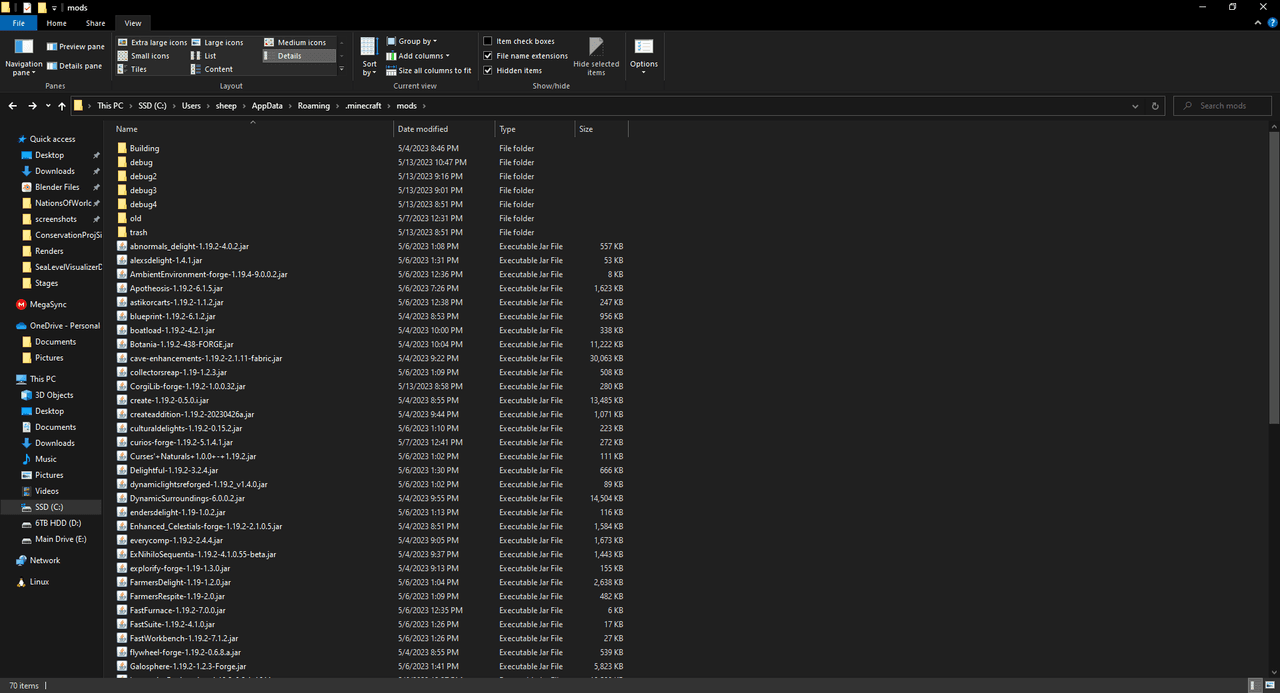Screen dimensions: 1280x693
Task: Switch to the Share ribbon tab
Action: [95, 23]
